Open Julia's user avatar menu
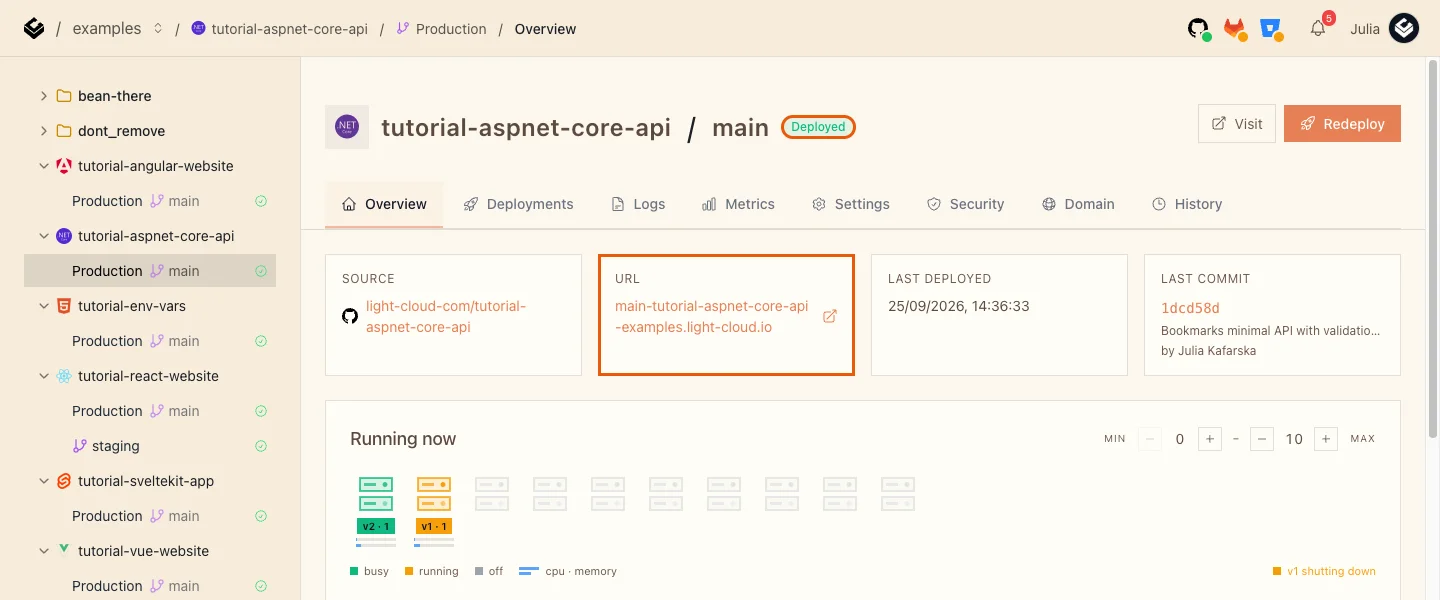 click(1404, 29)
